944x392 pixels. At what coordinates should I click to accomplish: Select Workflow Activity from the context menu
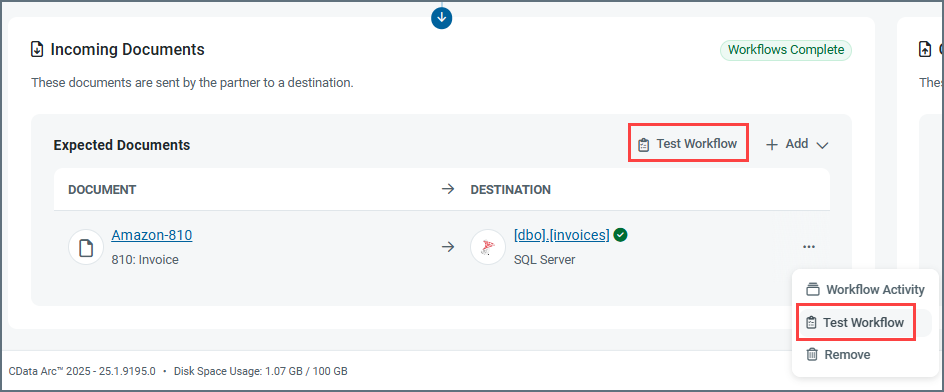(x=865, y=290)
